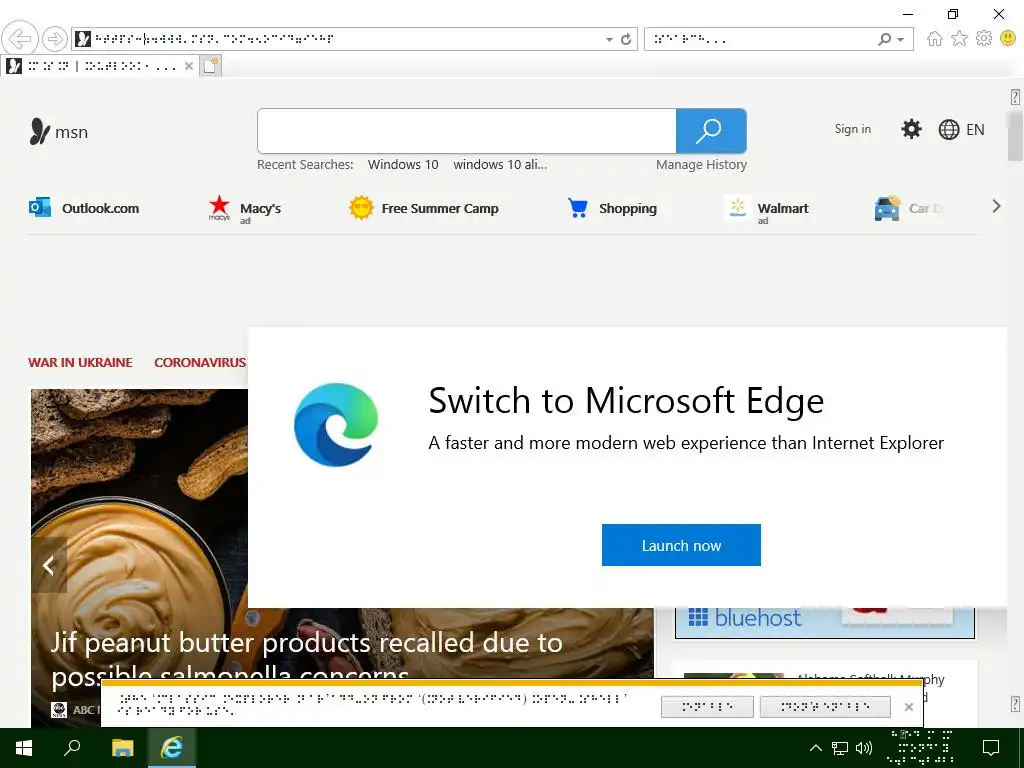Open File Explorer from the taskbar

[x=123, y=748]
